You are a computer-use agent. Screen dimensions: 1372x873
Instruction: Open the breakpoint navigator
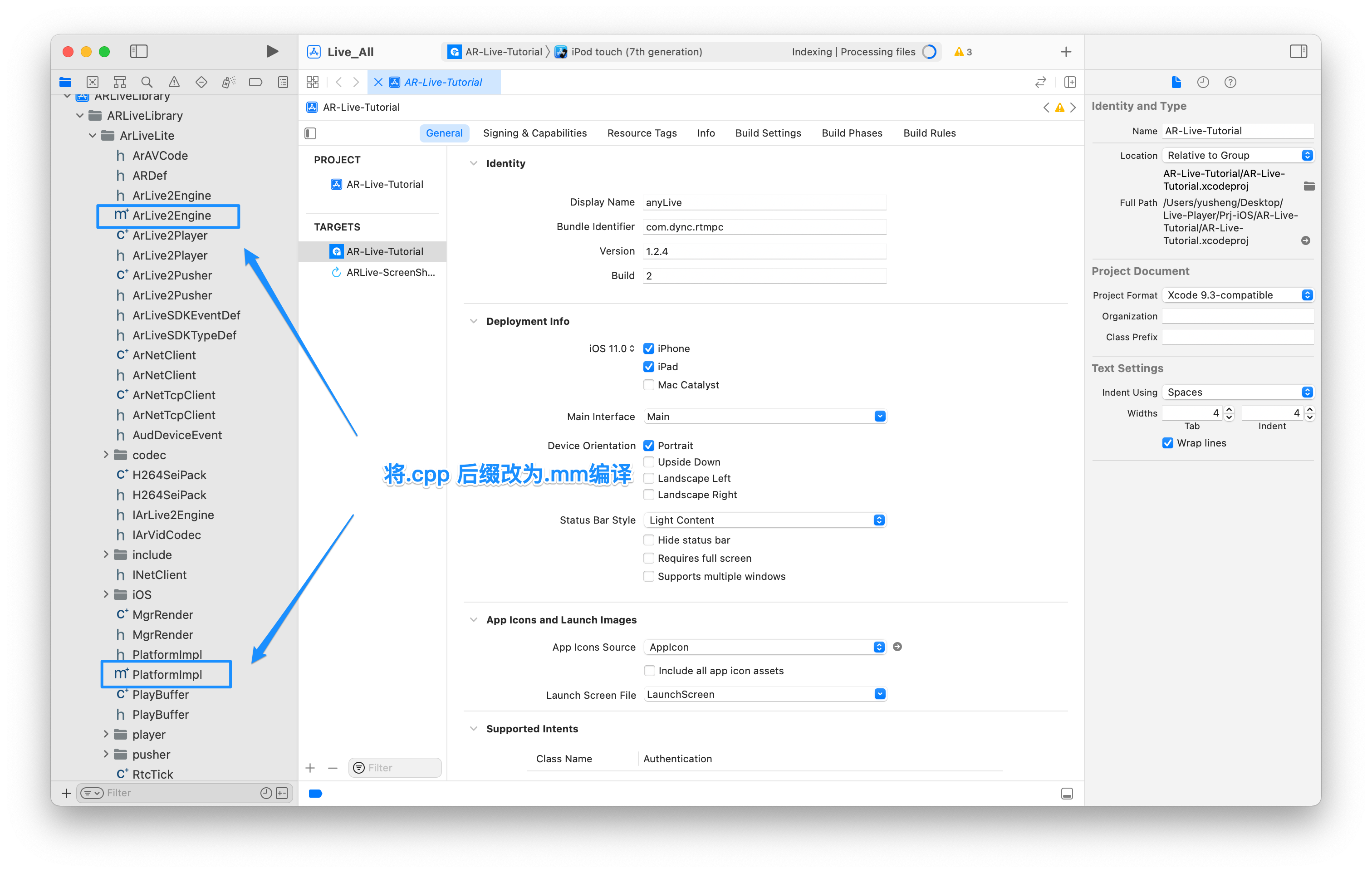[x=256, y=82]
